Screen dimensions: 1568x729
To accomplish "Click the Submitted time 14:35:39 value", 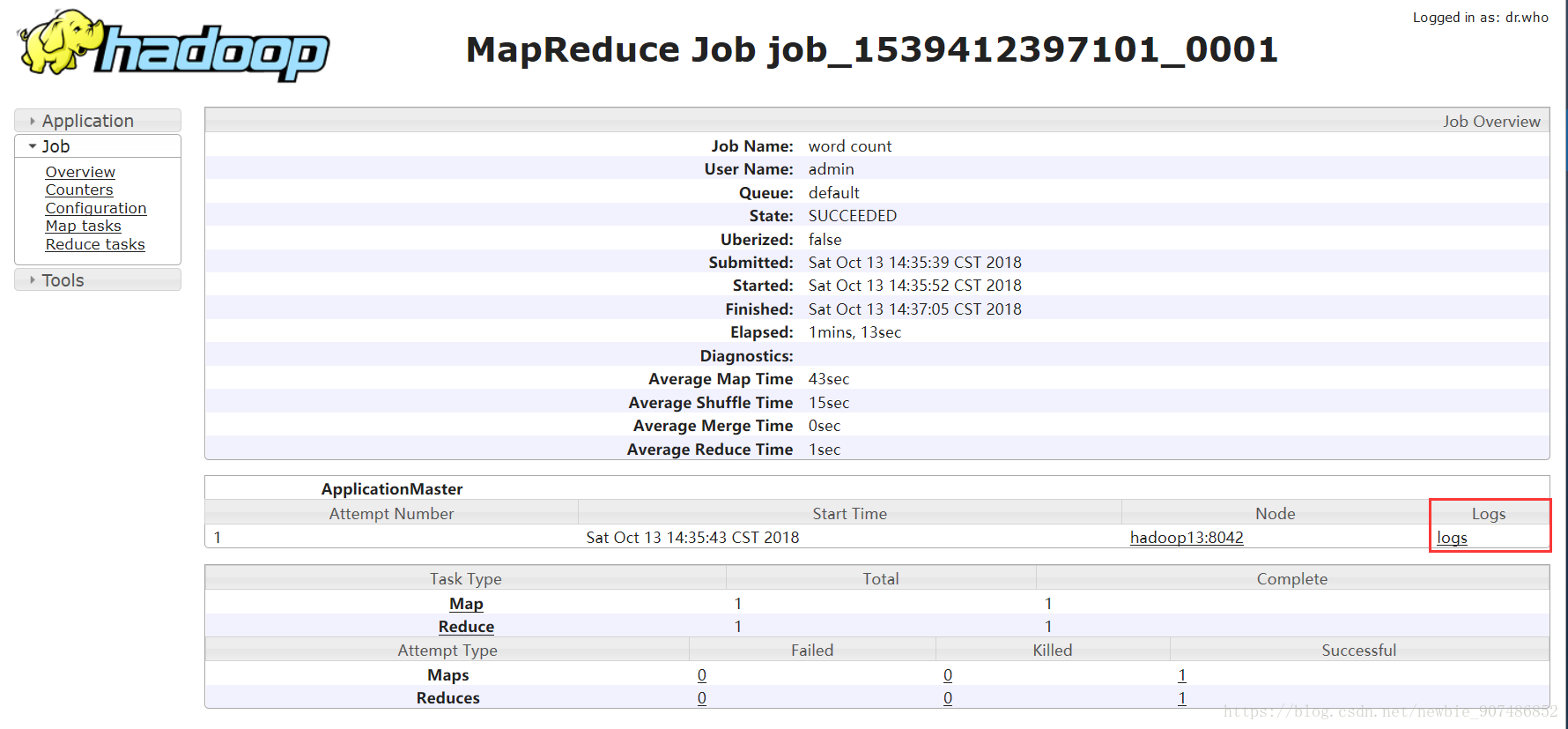I will click(x=915, y=263).
